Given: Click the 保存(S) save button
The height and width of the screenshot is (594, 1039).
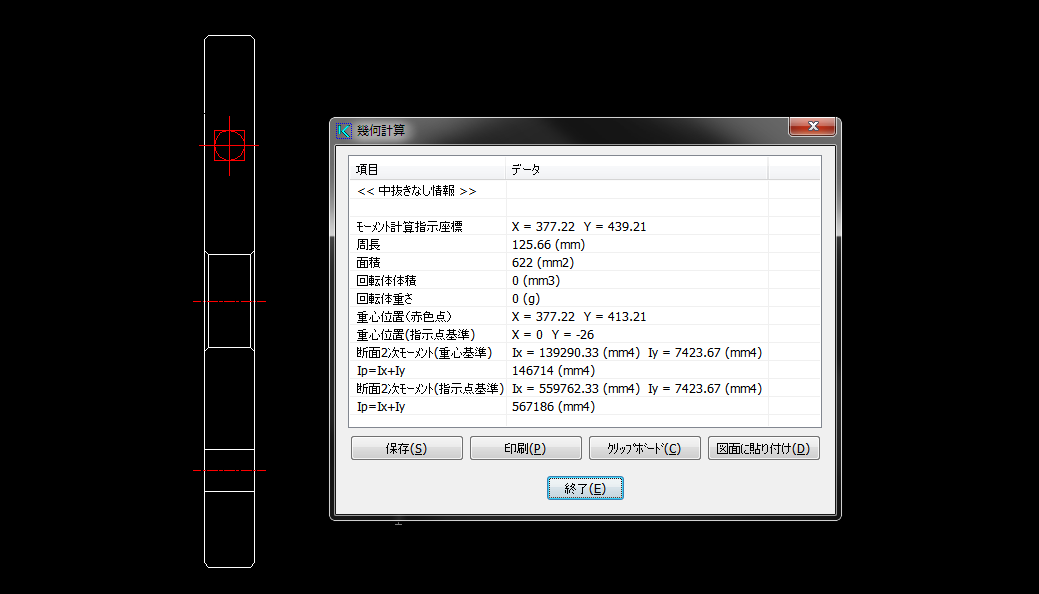Looking at the screenshot, I should point(406,448).
